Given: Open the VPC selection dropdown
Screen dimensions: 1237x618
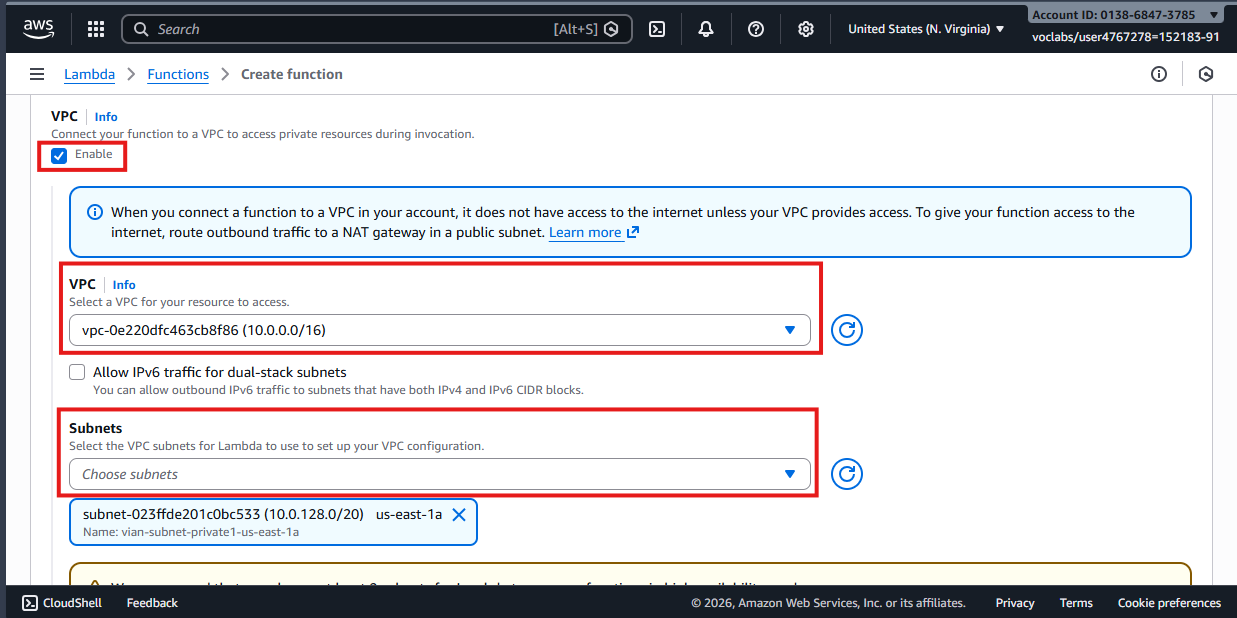Looking at the screenshot, I should coord(440,330).
